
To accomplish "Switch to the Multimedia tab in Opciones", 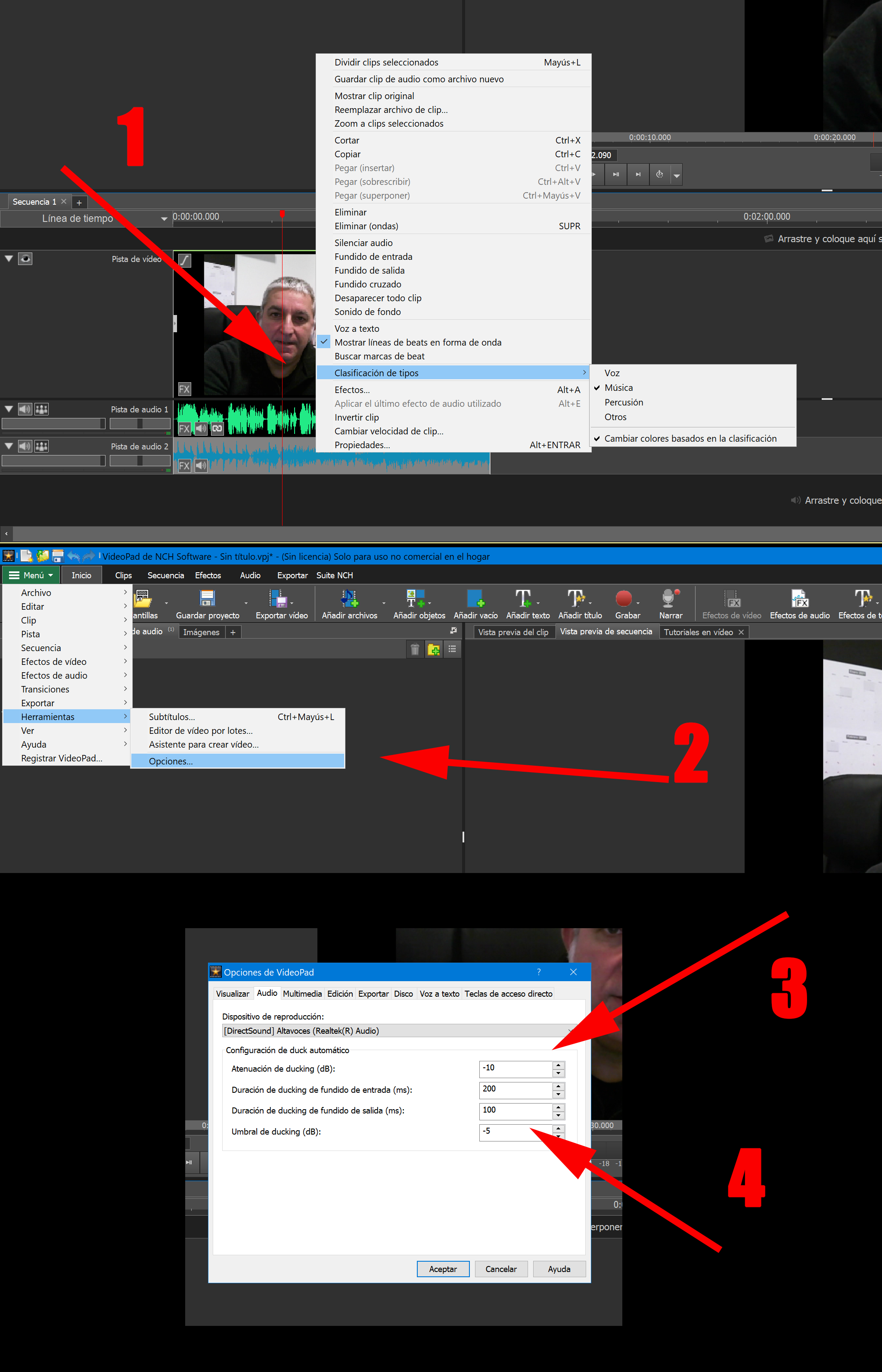I will [x=302, y=993].
